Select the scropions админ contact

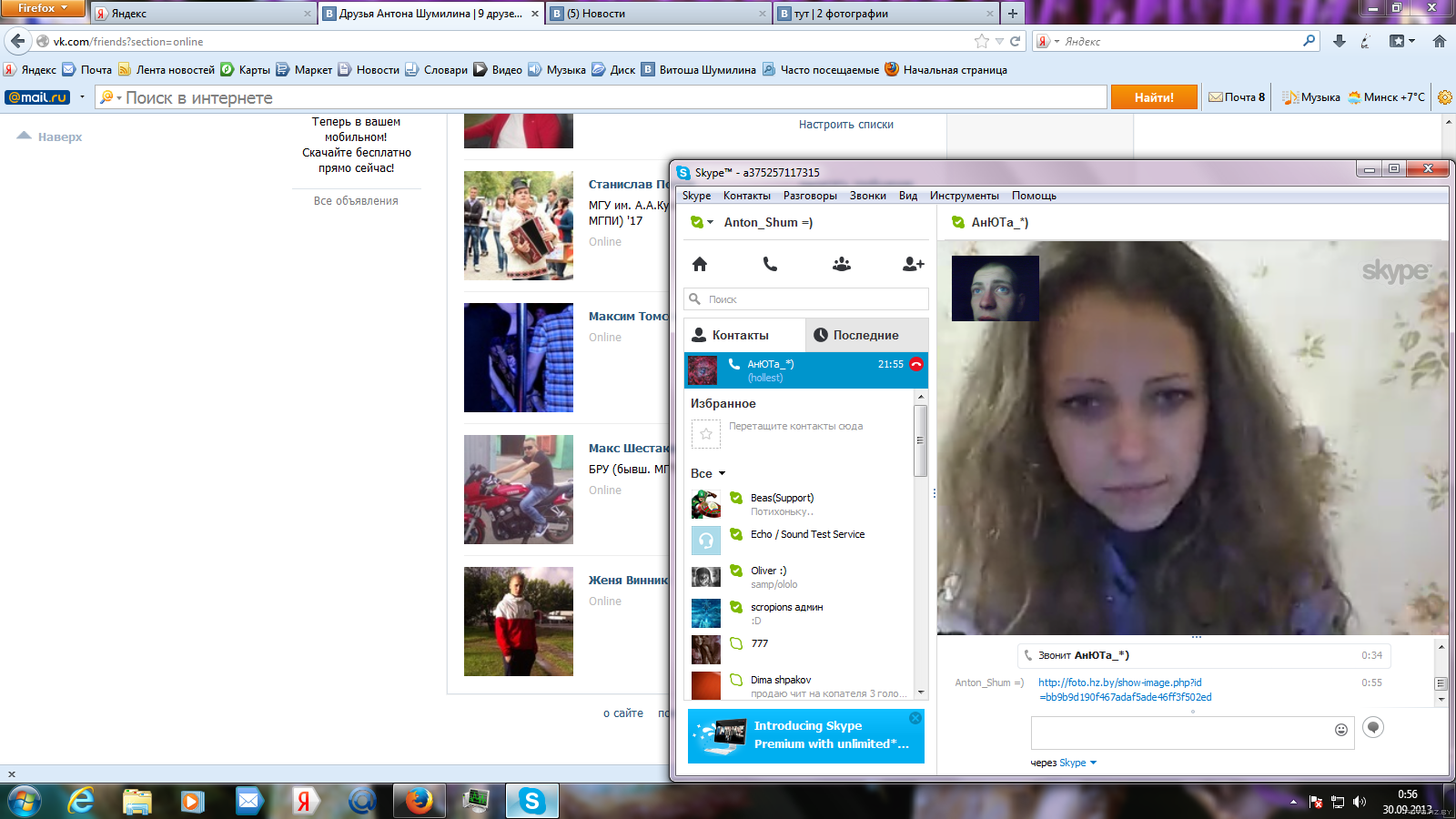click(x=801, y=612)
